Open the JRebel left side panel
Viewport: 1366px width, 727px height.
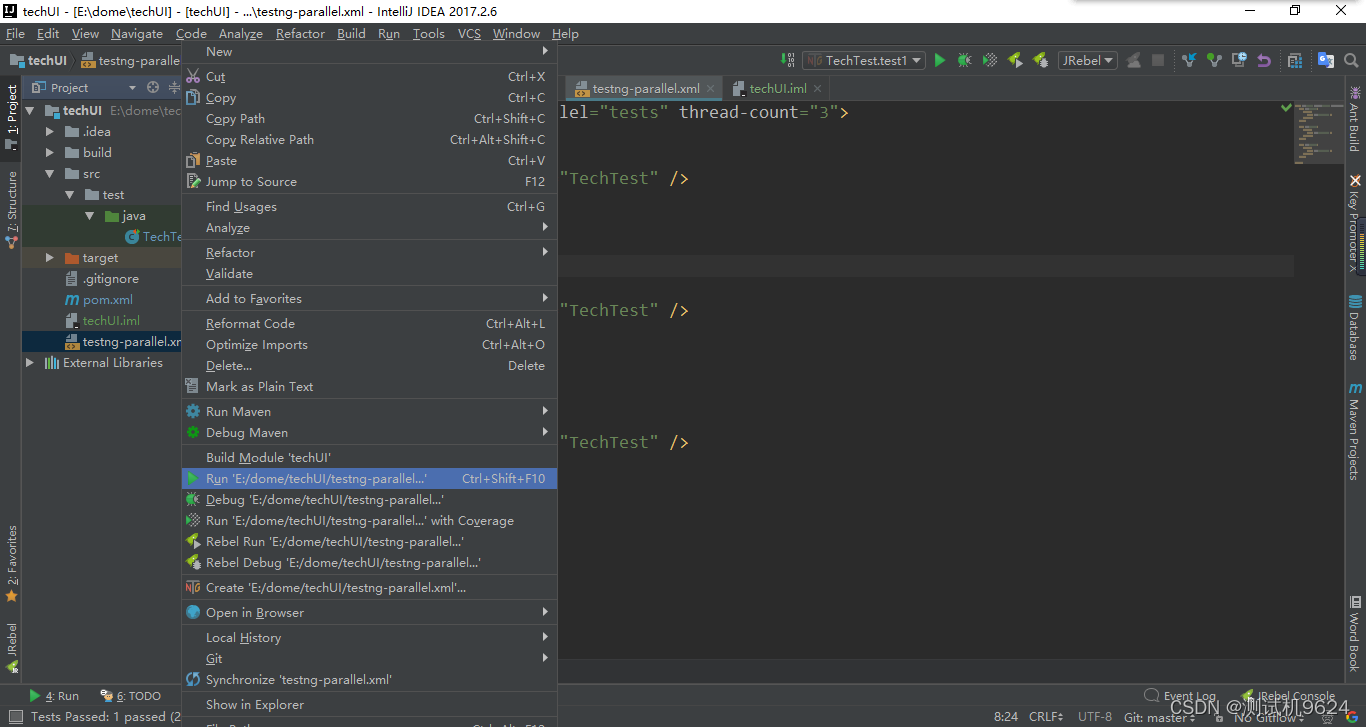[x=11, y=647]
